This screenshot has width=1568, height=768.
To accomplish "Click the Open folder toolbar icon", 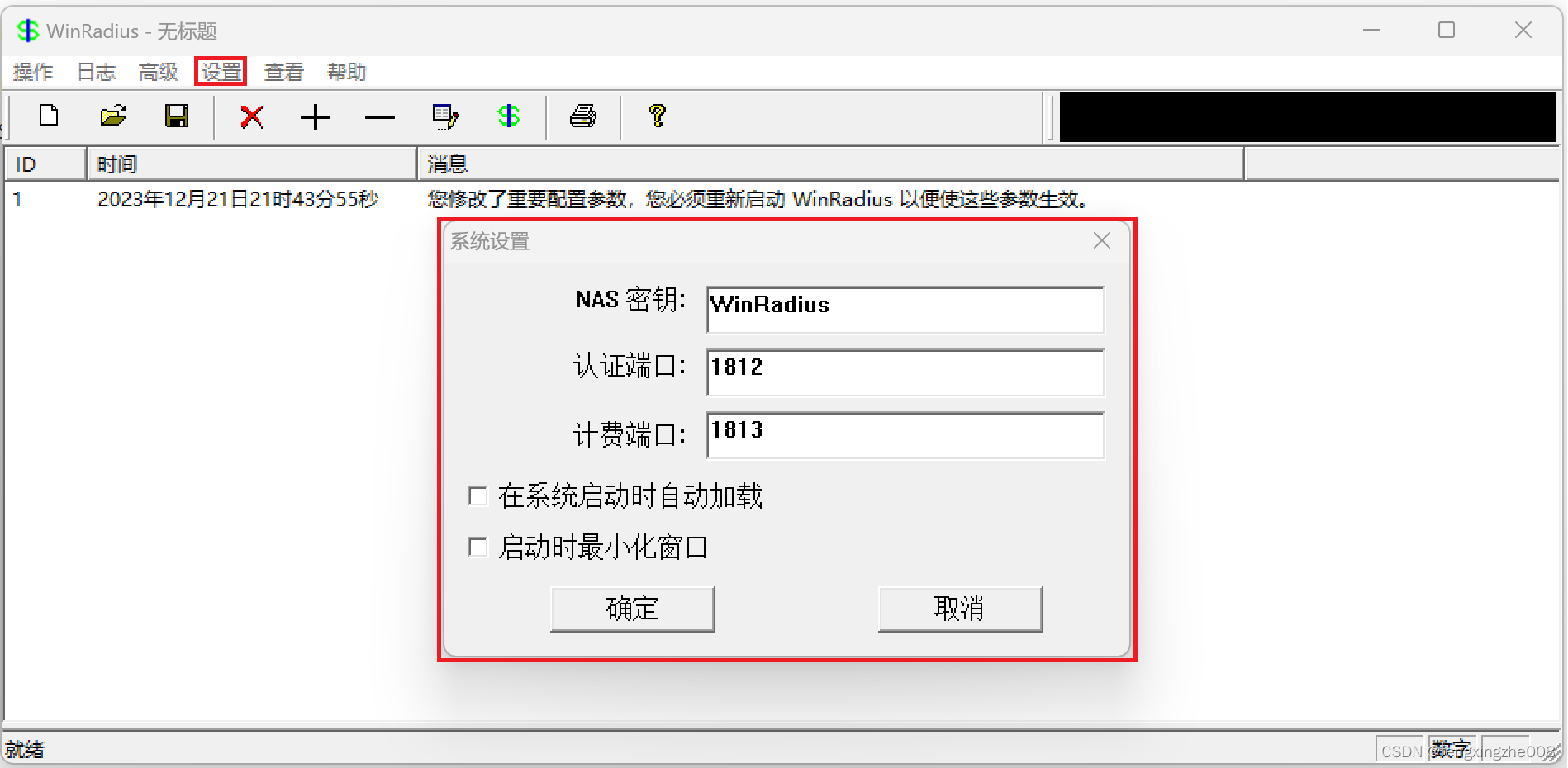I will (x=113, y=116).
